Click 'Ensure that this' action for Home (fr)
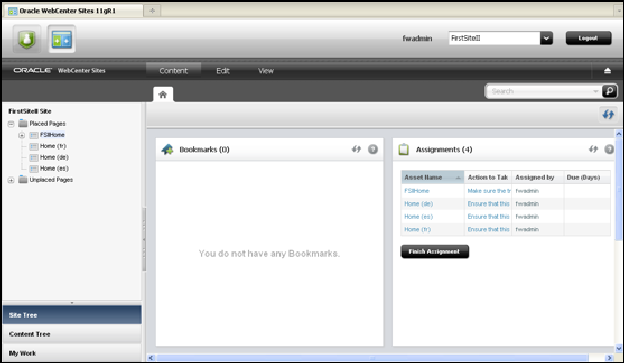 pyautogui.click(x=489, y=229)
